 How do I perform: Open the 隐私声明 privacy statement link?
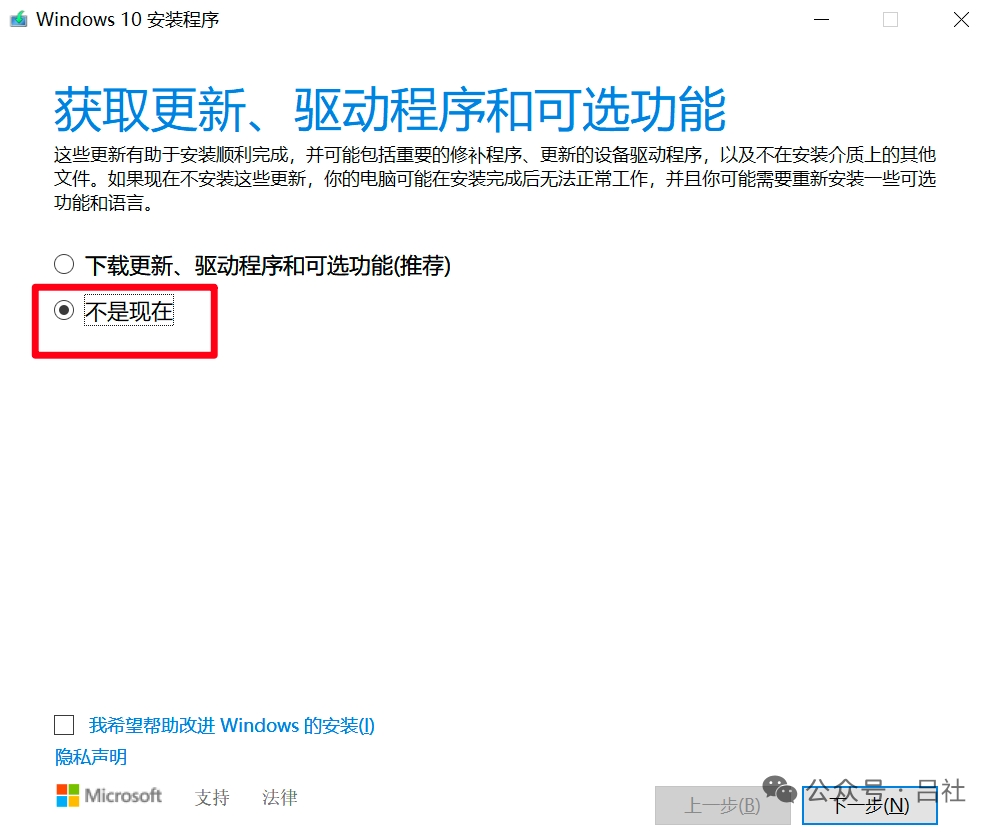[91, 757]
